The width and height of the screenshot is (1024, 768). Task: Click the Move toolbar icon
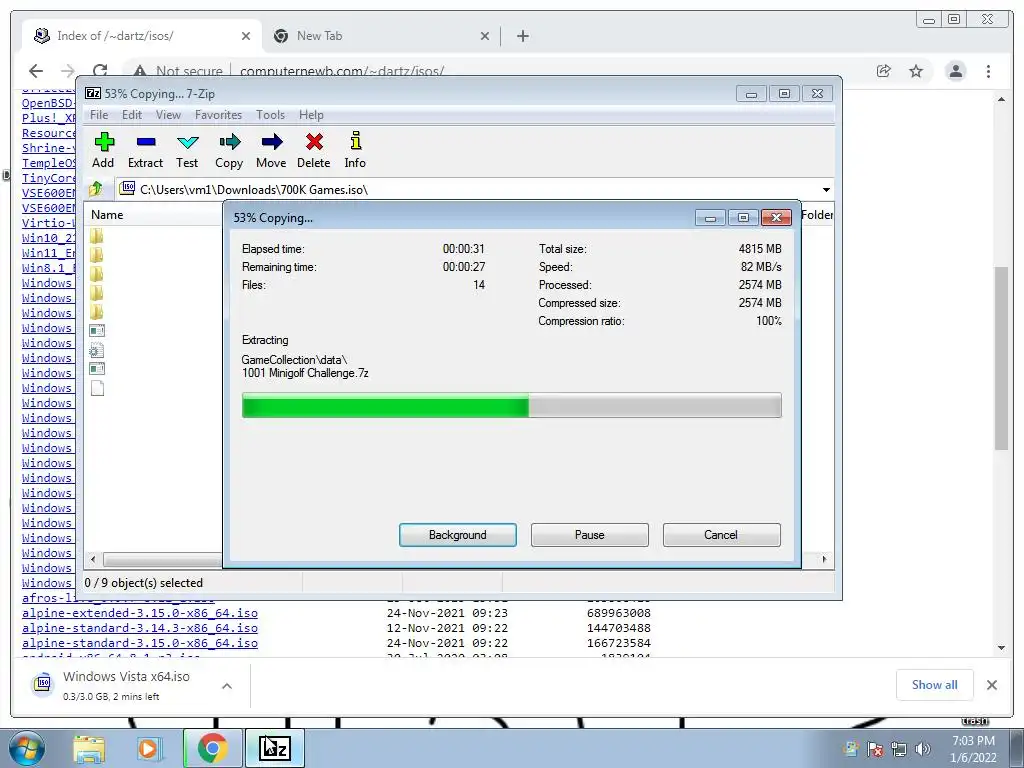pos(271,150)
